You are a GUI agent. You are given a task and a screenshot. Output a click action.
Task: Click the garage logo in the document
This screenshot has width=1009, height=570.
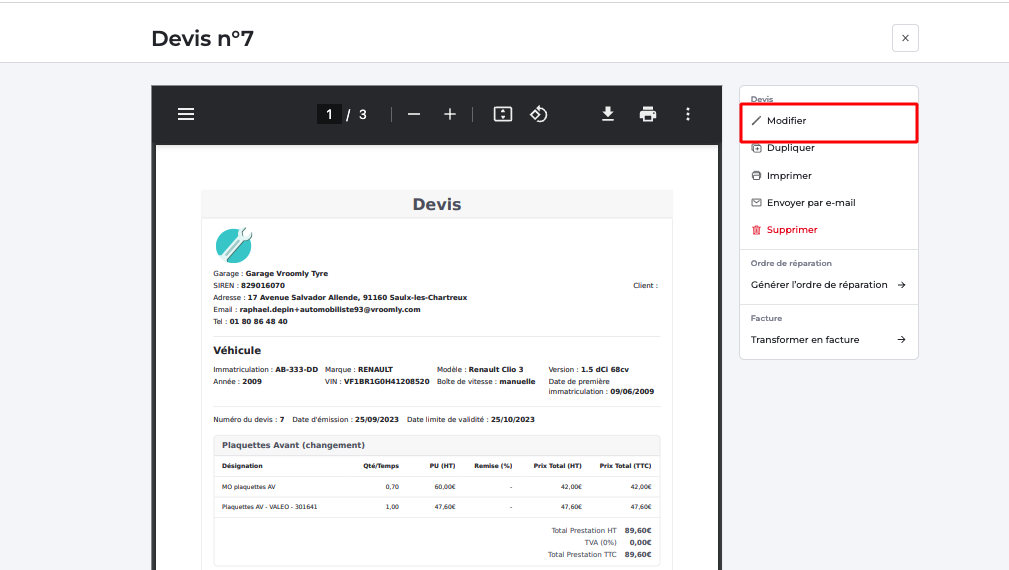(x=233, y=246)
